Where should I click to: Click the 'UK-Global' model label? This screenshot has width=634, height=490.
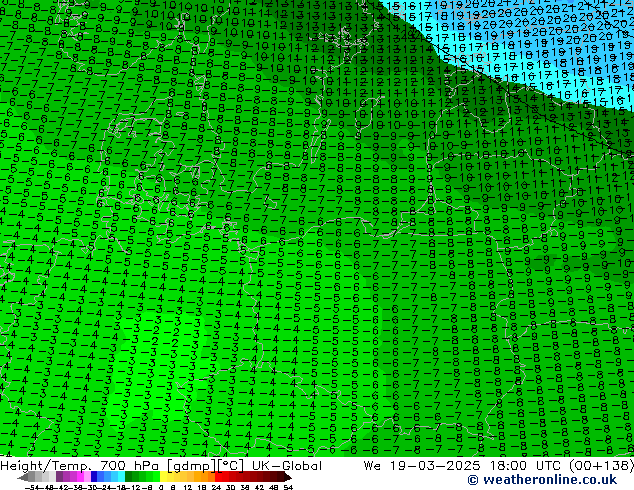(287, 466)
